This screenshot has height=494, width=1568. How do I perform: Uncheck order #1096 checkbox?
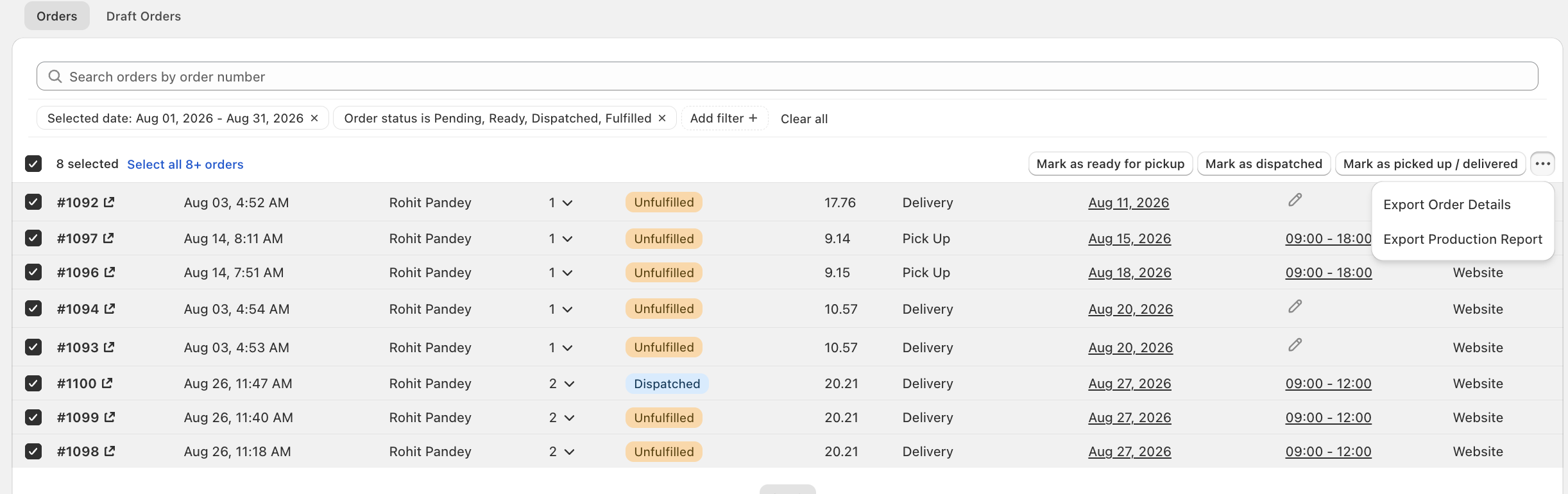(33, 272)
